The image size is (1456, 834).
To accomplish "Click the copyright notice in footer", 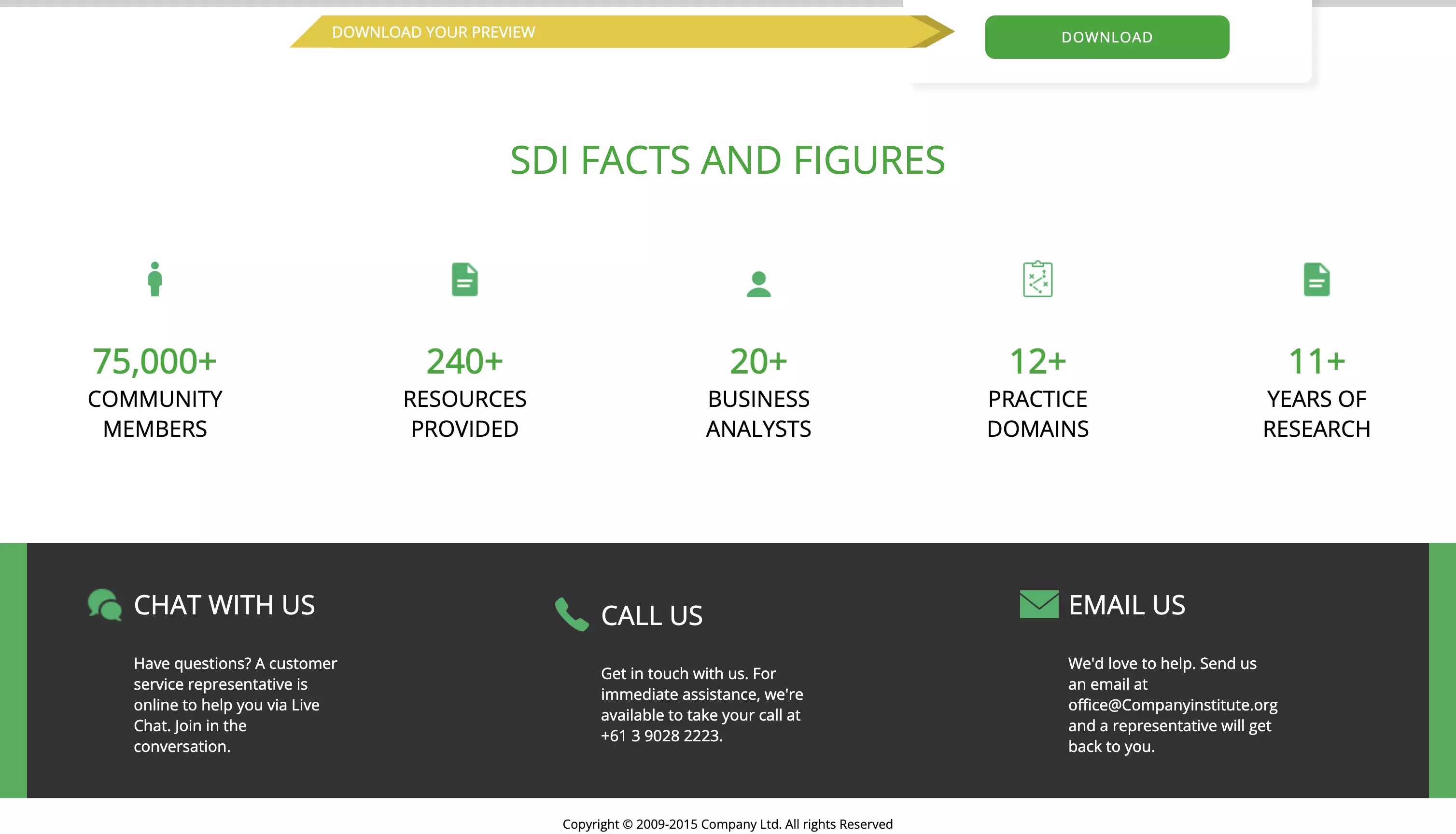I will tap(728, 824).
